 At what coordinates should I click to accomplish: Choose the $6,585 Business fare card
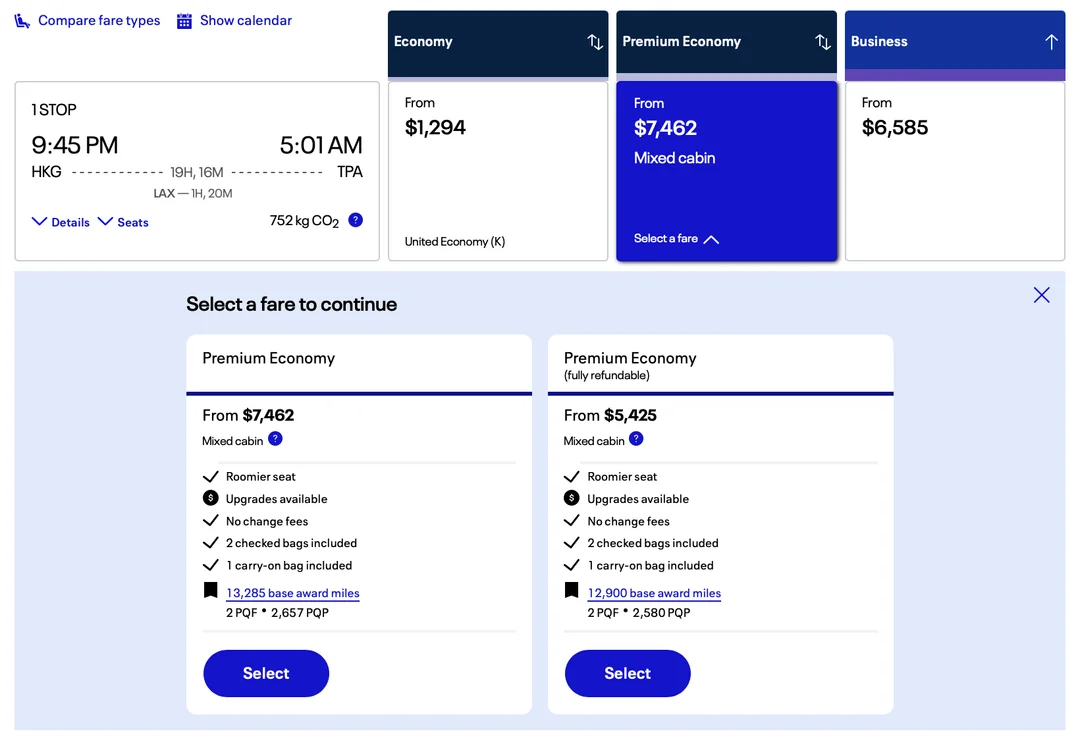pos(954,171)
